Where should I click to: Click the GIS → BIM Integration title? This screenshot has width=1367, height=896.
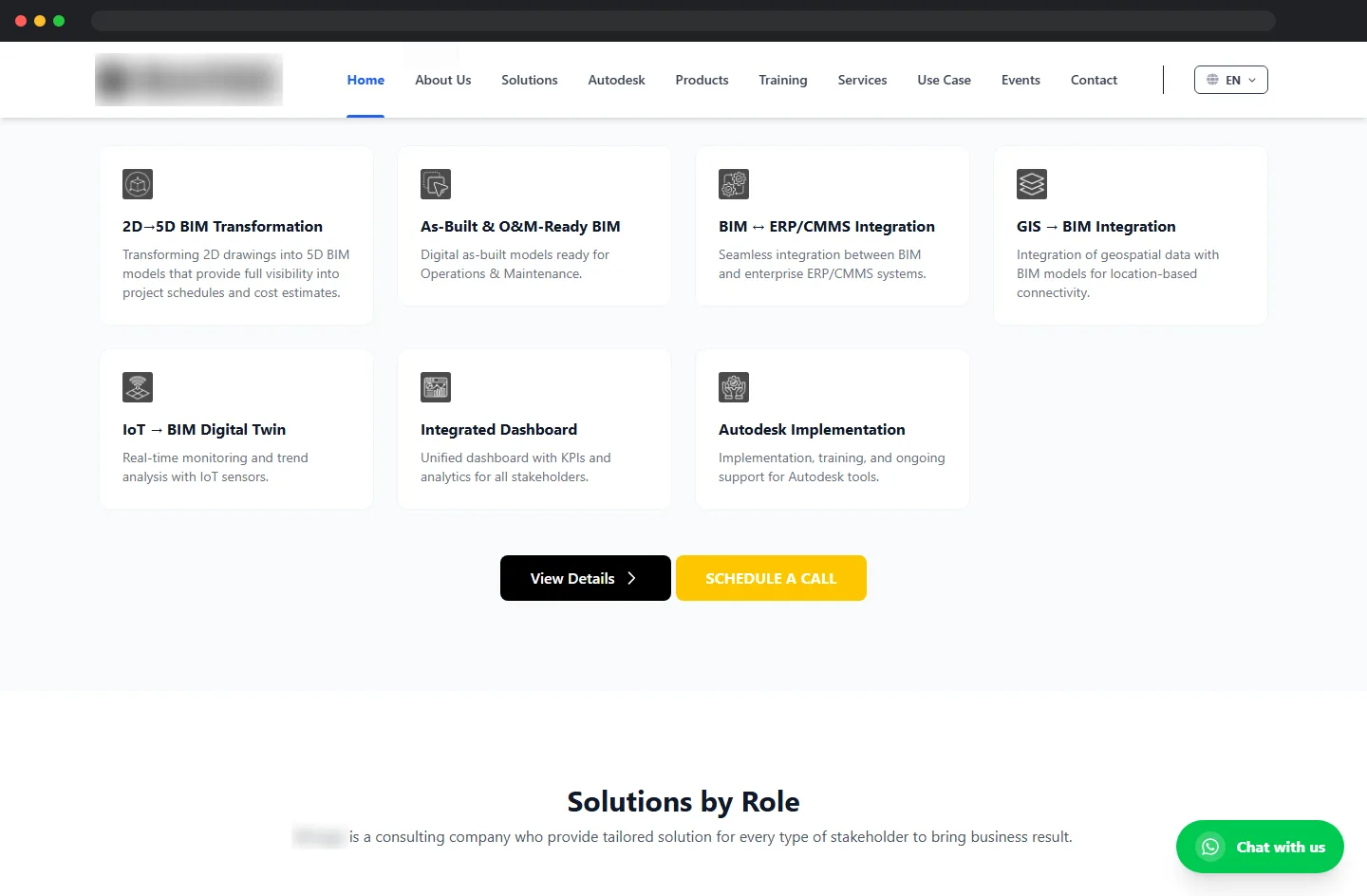coord(1096,226)
